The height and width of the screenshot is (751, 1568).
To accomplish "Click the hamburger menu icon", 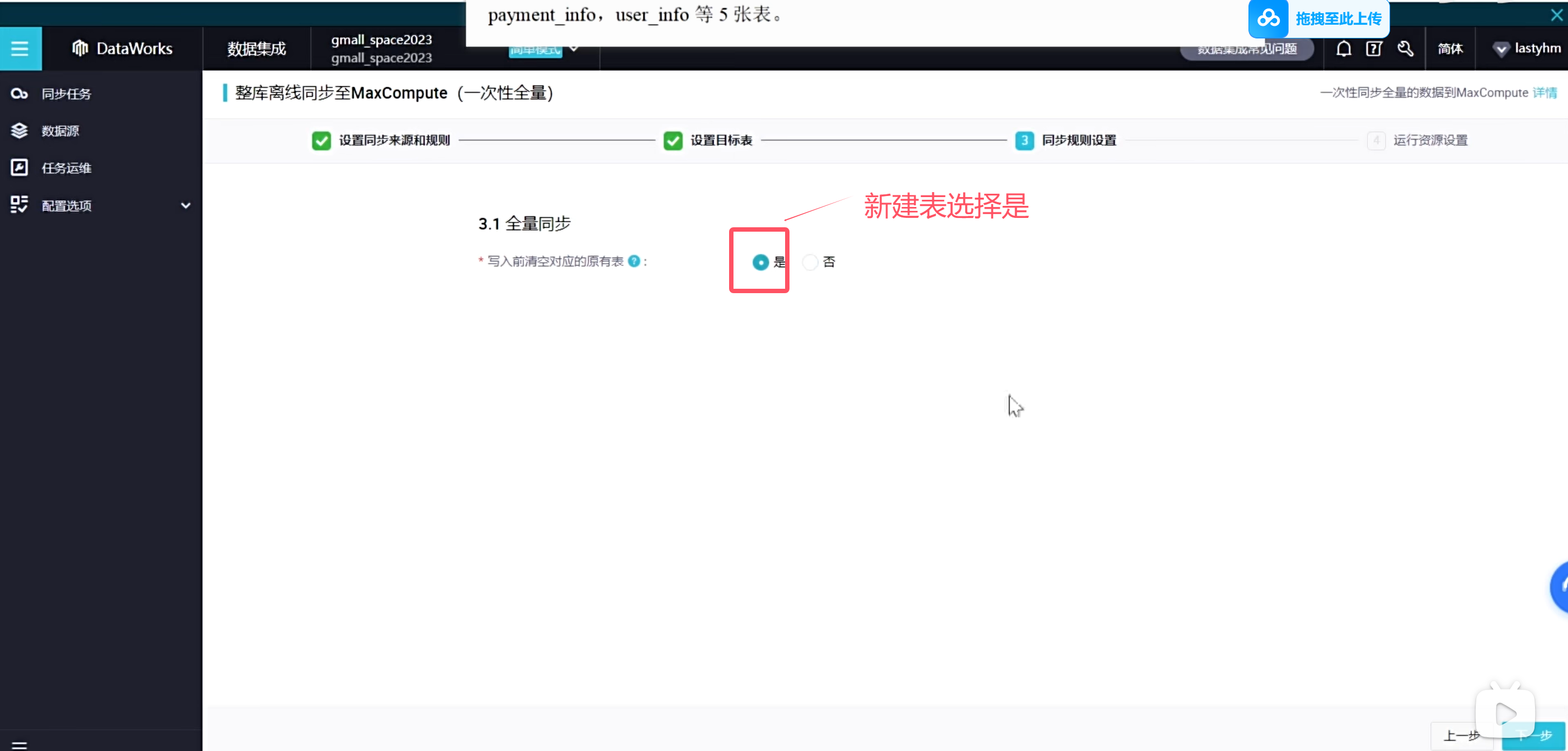I will pyautogui.click(x=20, y=48).
